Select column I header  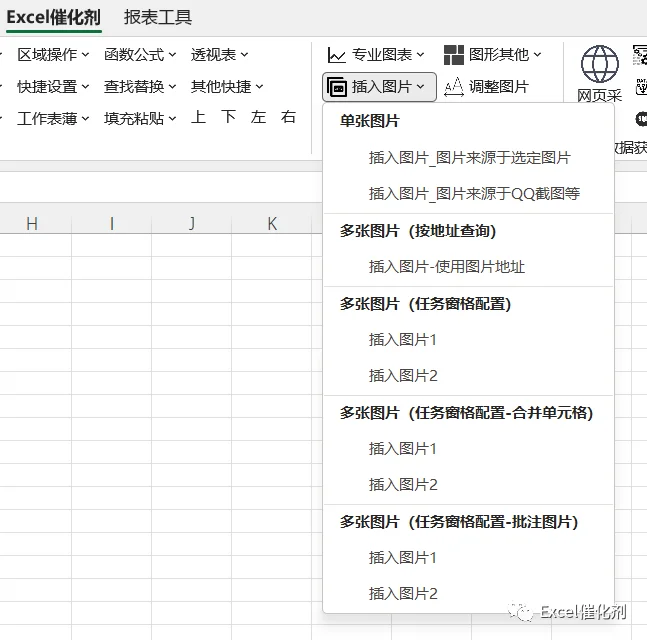tap(111, 224)
